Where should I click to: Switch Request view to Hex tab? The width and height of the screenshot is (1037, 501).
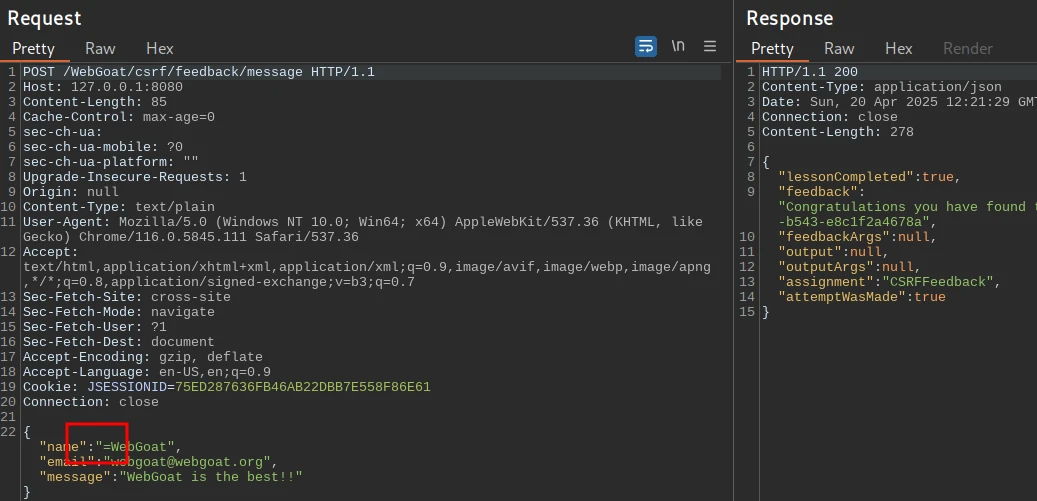click(x=159, y=48)
